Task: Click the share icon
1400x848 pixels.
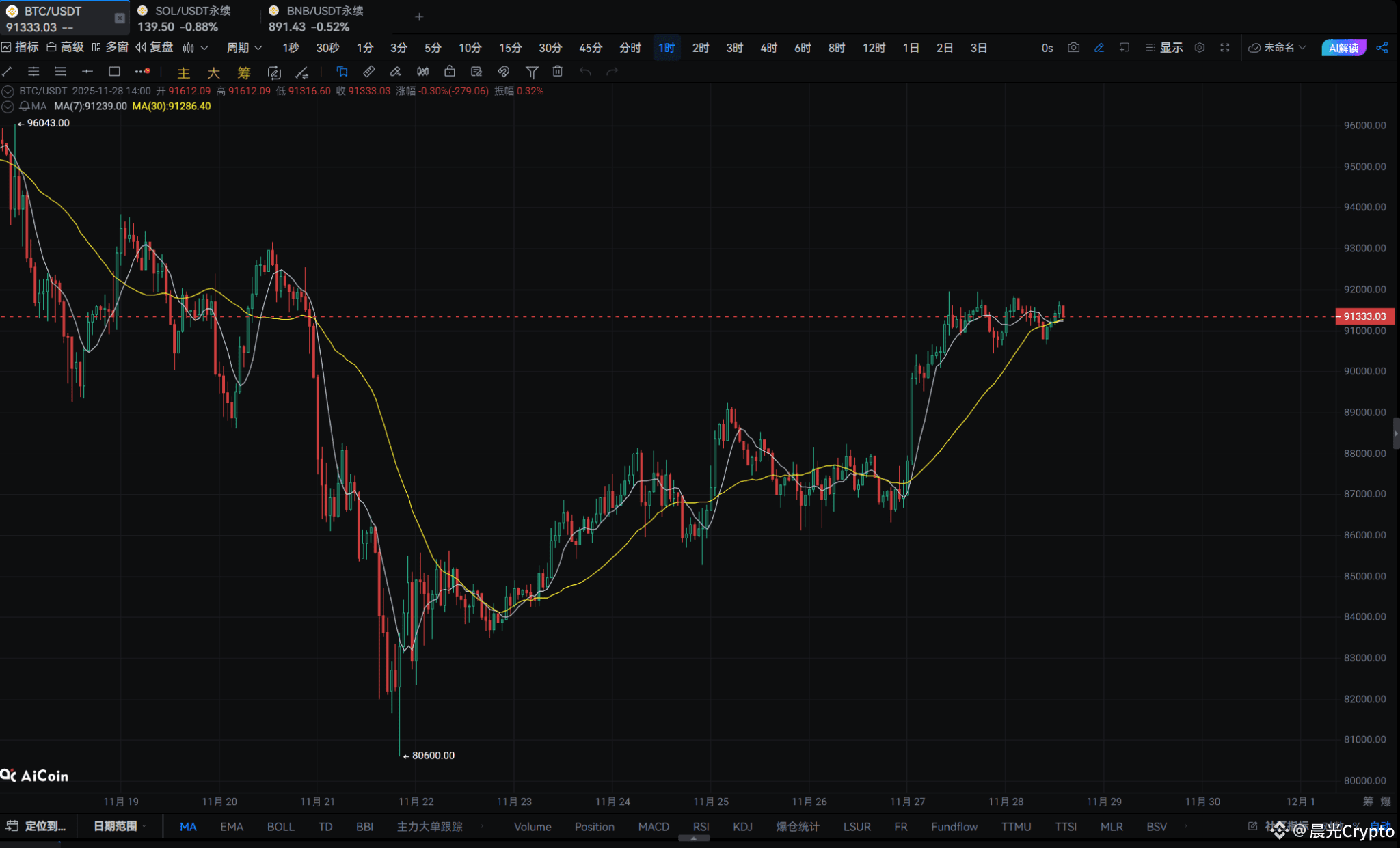Action: pos(1382,48)
